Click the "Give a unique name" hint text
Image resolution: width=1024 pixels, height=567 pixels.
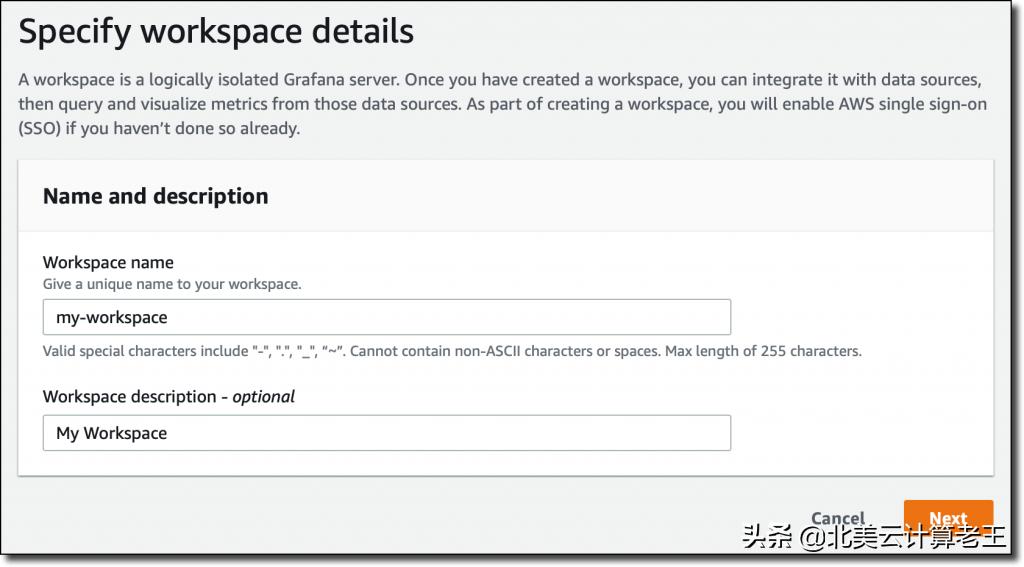click(x=171, y=284)
